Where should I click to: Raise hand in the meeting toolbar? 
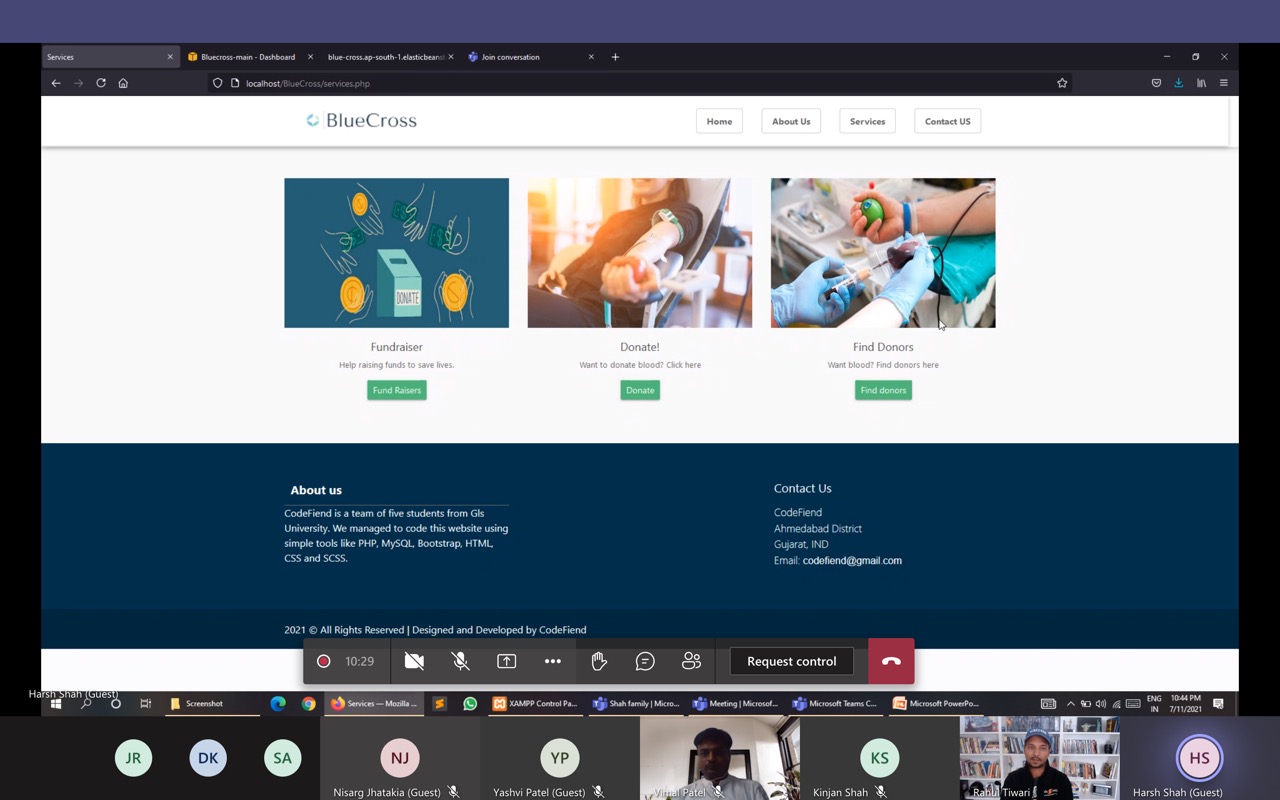pyautogui.click(x=599, y=661)
